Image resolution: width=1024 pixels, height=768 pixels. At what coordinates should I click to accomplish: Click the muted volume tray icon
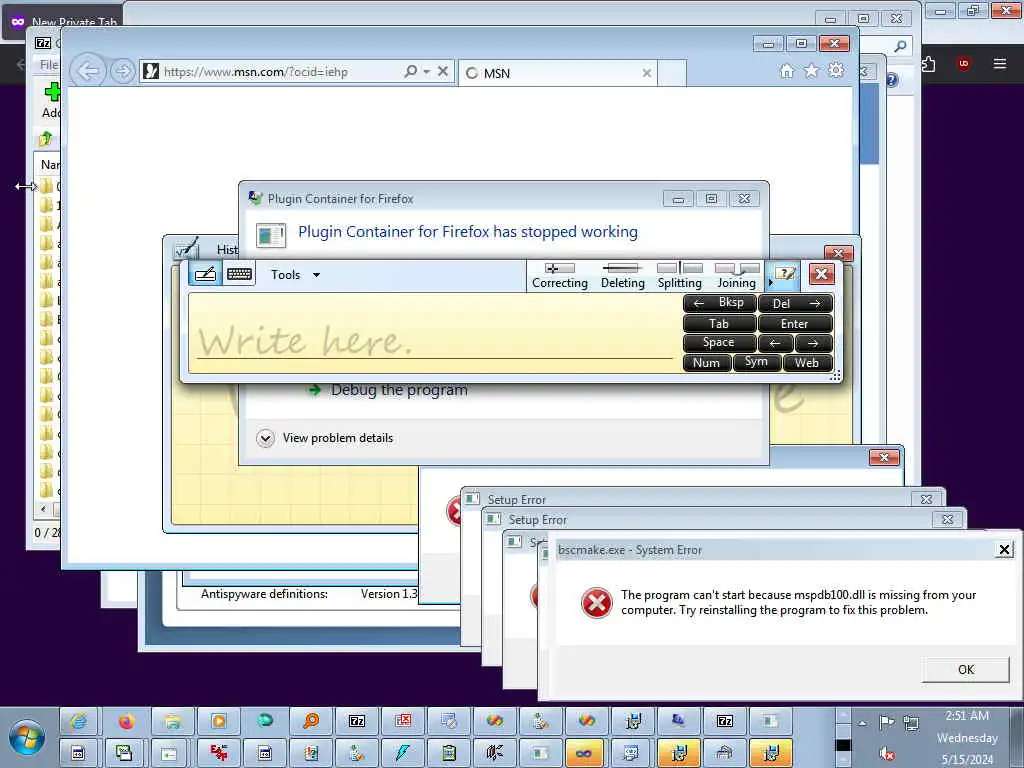tap(886, 753)
